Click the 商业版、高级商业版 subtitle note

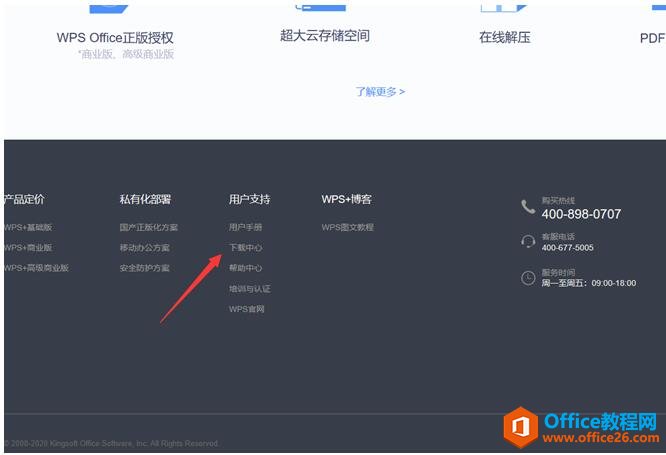tap(126, 54)
